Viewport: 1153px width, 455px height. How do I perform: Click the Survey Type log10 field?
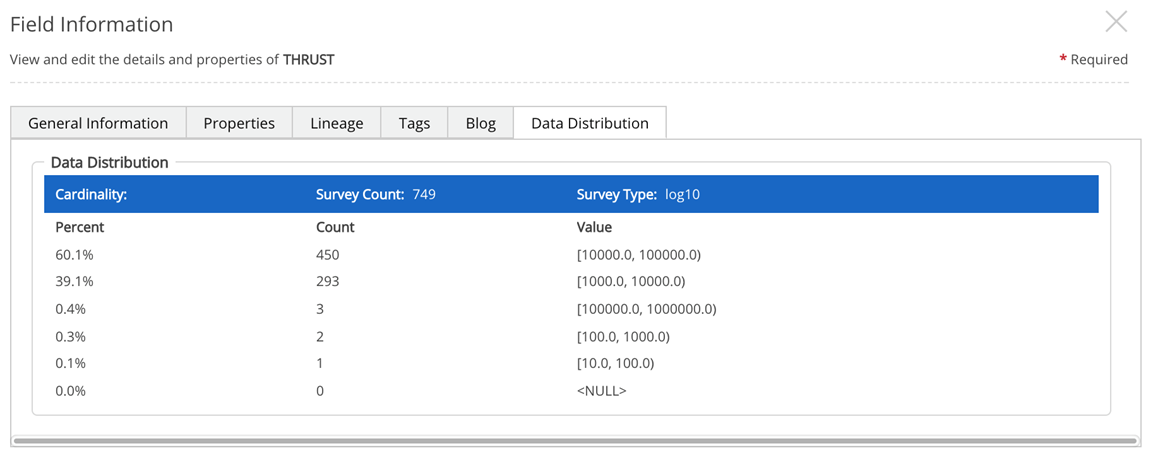click(x=638, y=194)
